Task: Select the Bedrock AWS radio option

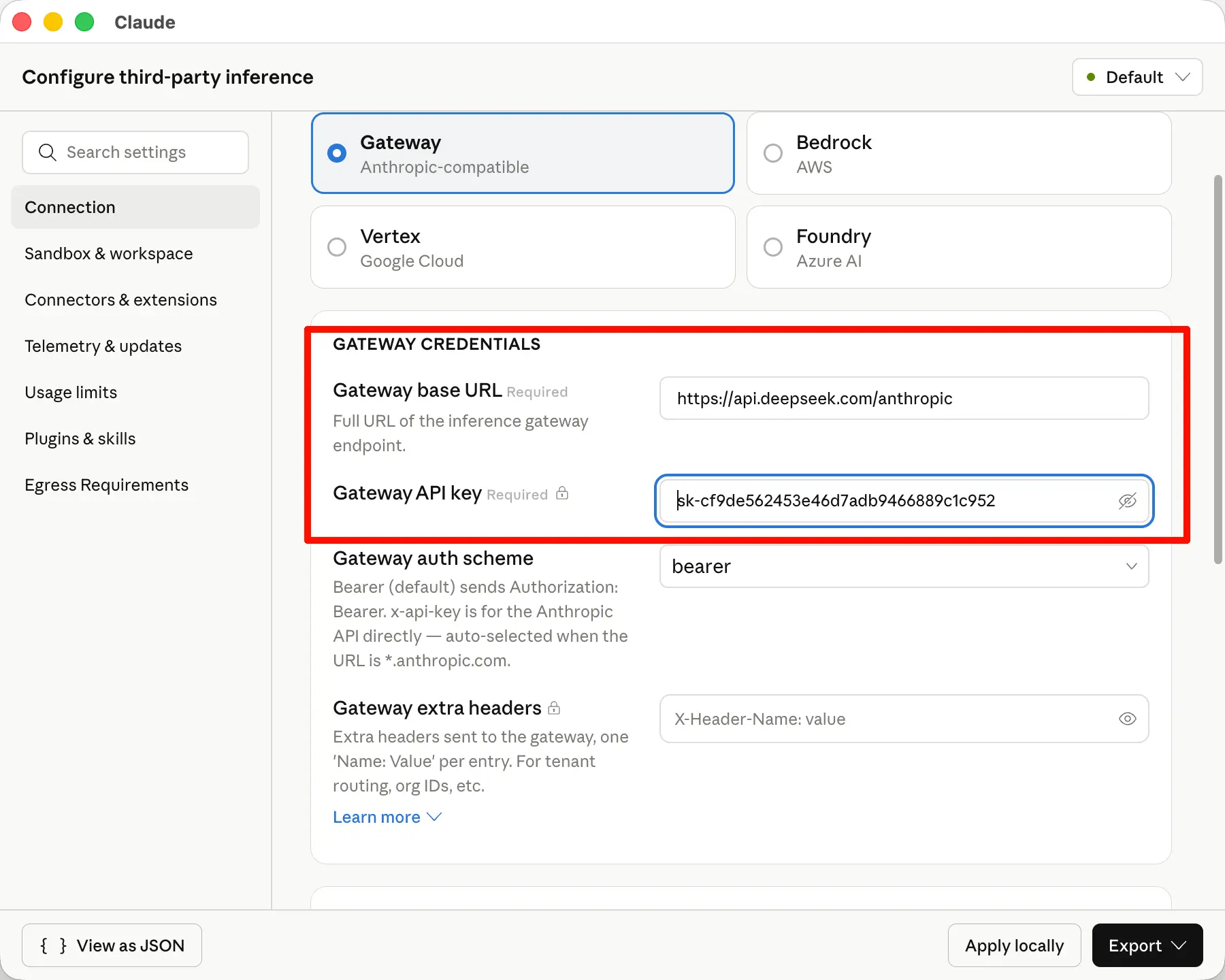Action: (x=773, y=153)
